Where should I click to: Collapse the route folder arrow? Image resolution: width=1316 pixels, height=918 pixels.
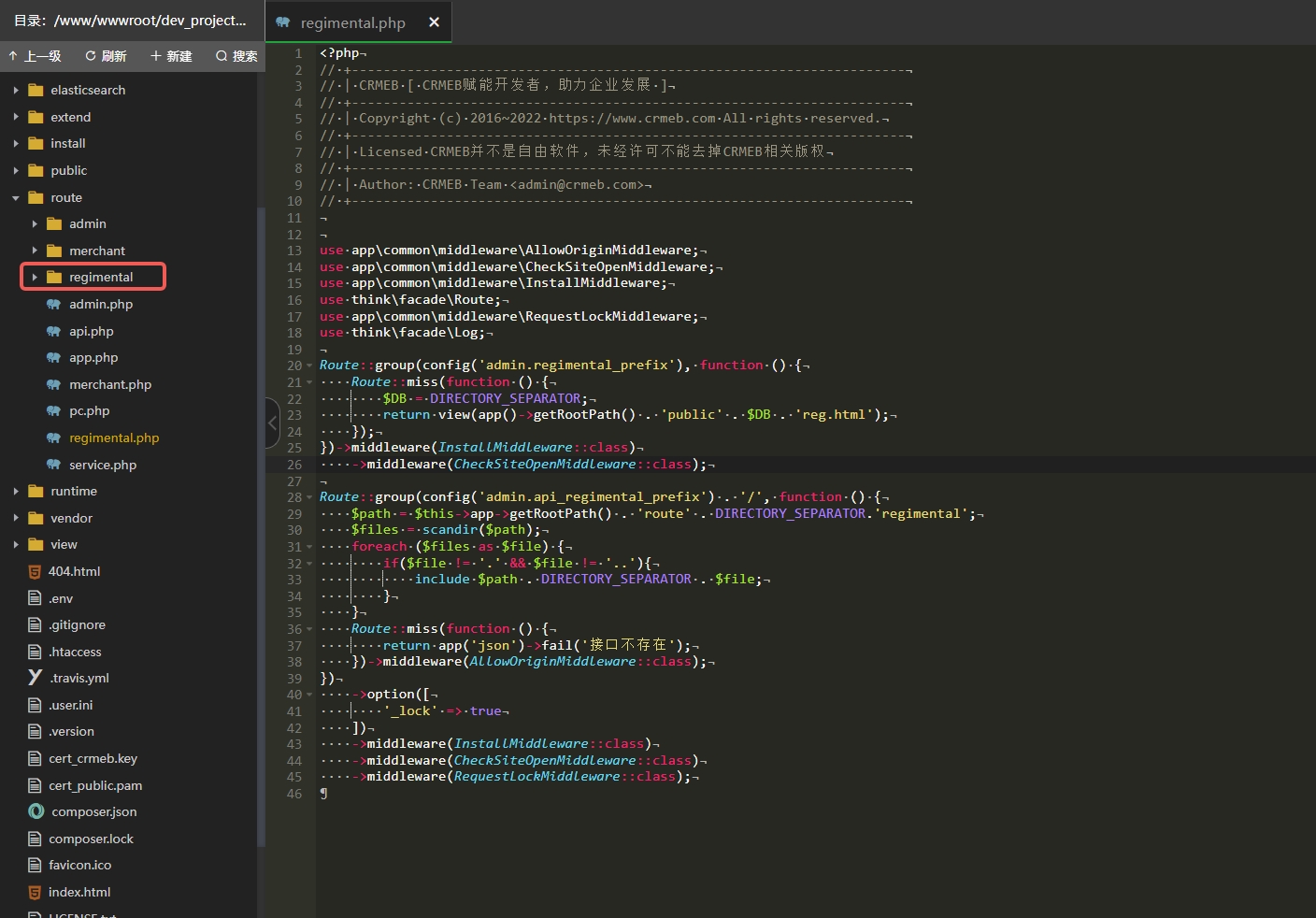coord(16,198)
